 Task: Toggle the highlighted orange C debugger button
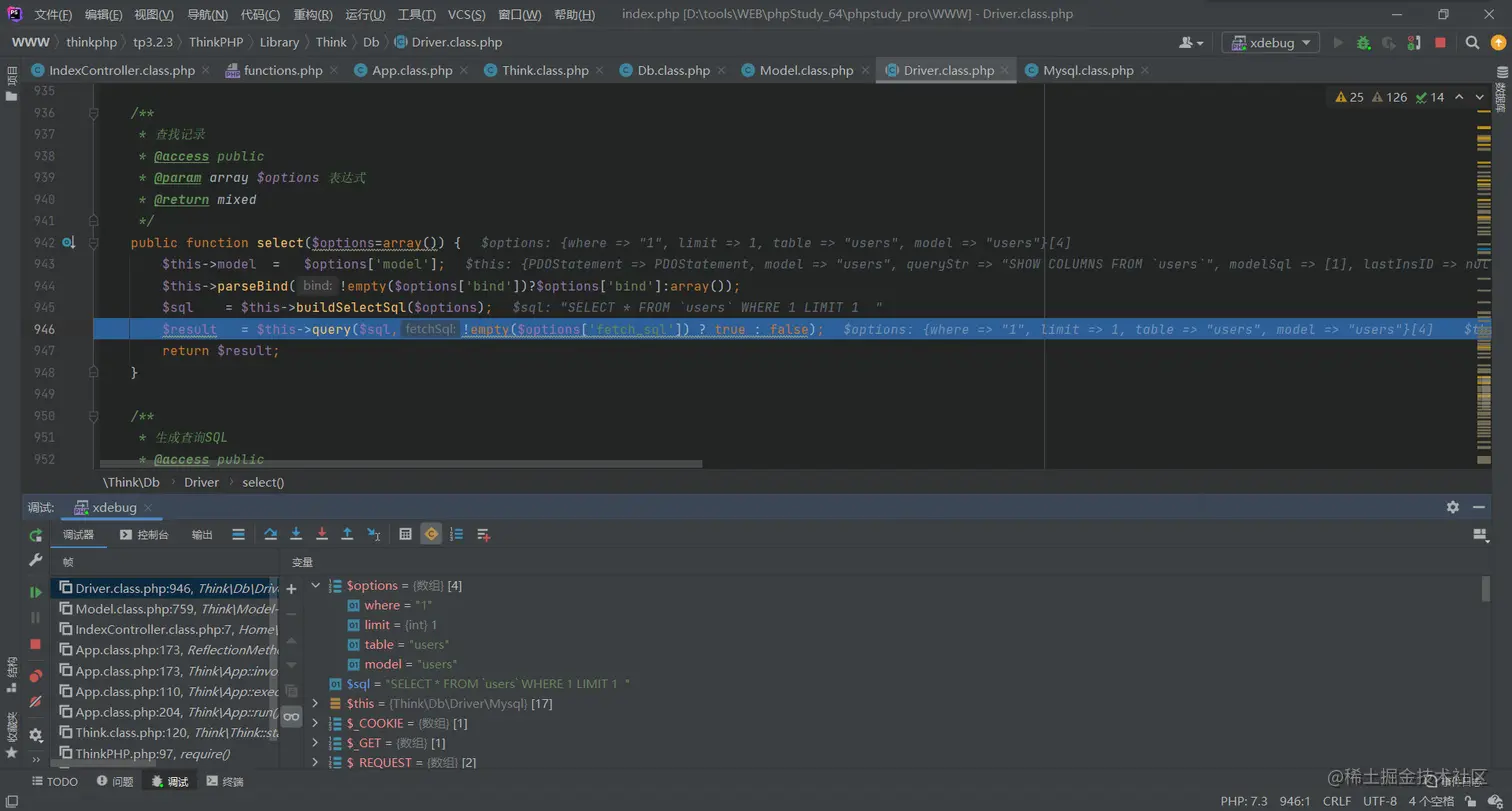pyautogui.click(x=431, y=534)
